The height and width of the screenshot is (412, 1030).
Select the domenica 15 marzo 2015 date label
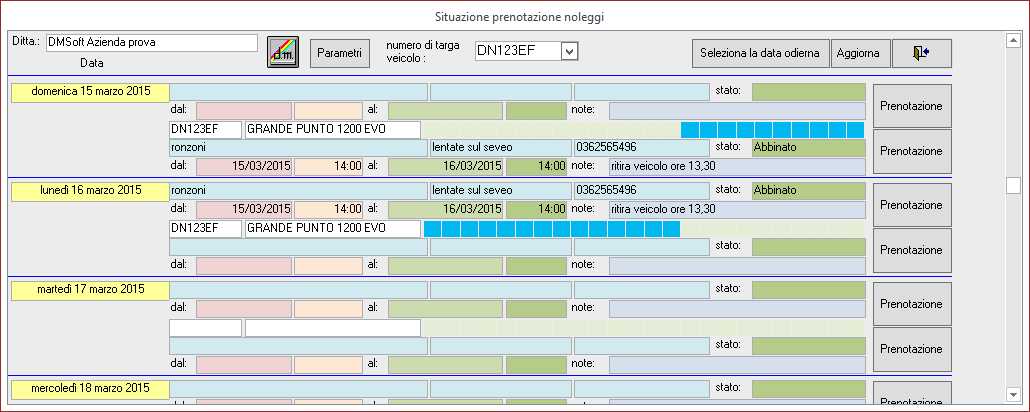tap(90, 92)
